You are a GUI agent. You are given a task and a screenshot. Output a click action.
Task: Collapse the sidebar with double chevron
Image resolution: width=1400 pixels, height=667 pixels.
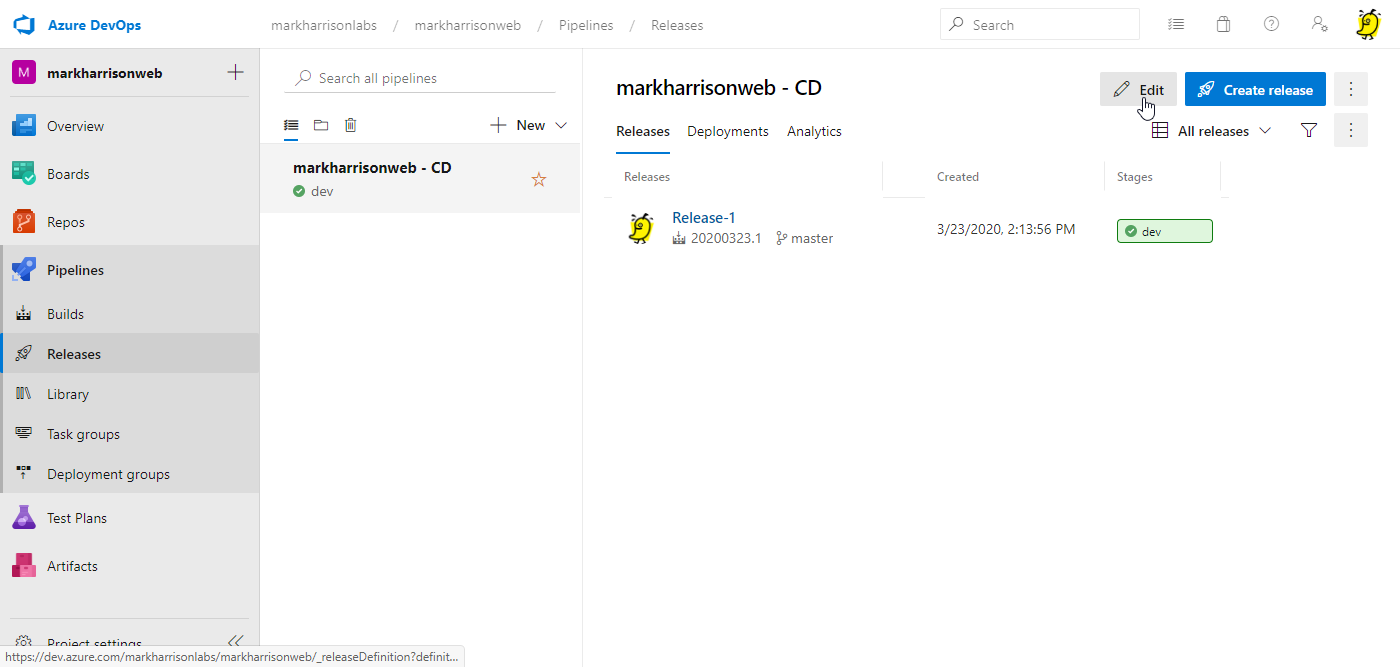tap(235, 642)
